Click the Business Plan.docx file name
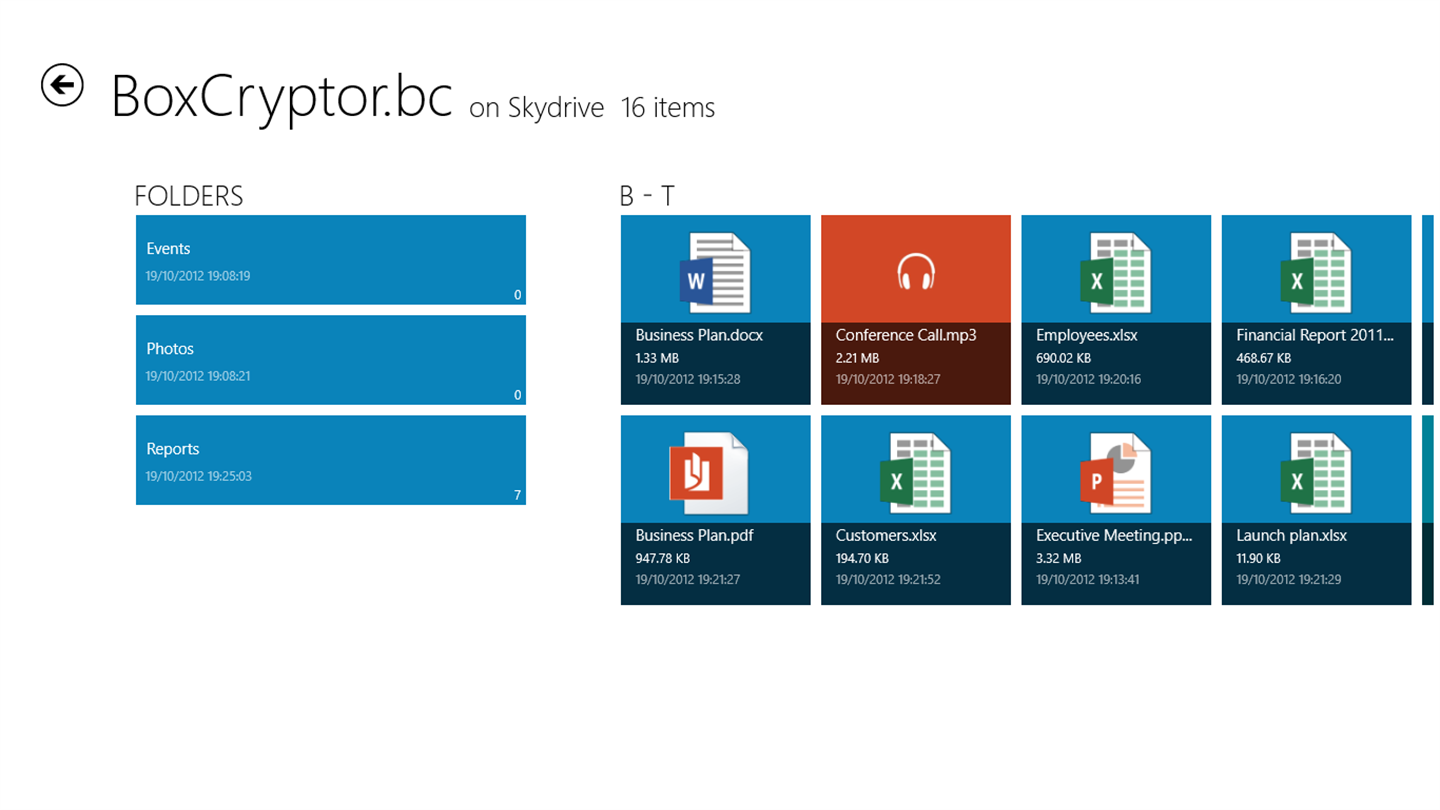This screenshot has width=1440, height=810. tap(699, 336)
